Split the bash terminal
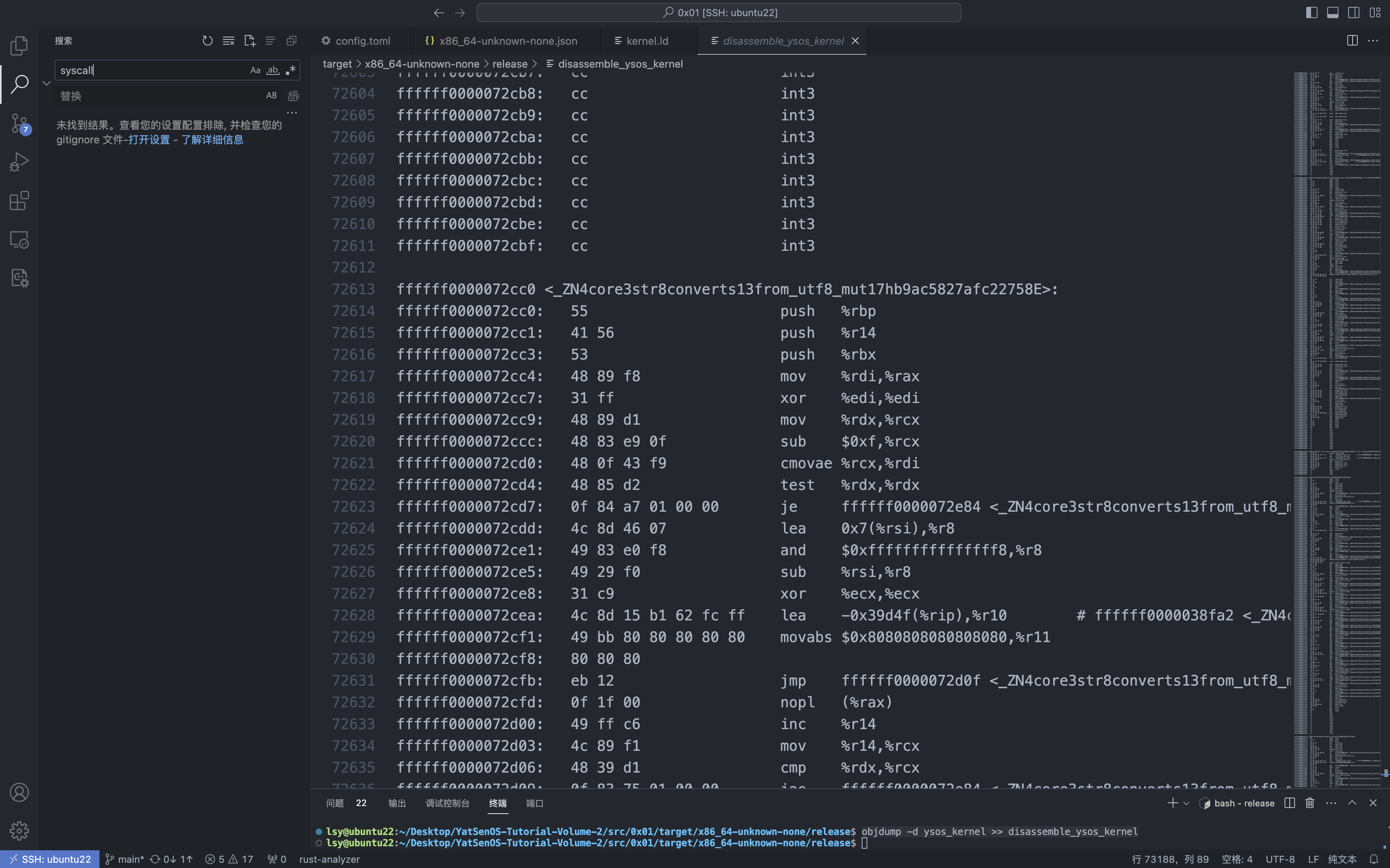1390x868 pixels. 1289,803
